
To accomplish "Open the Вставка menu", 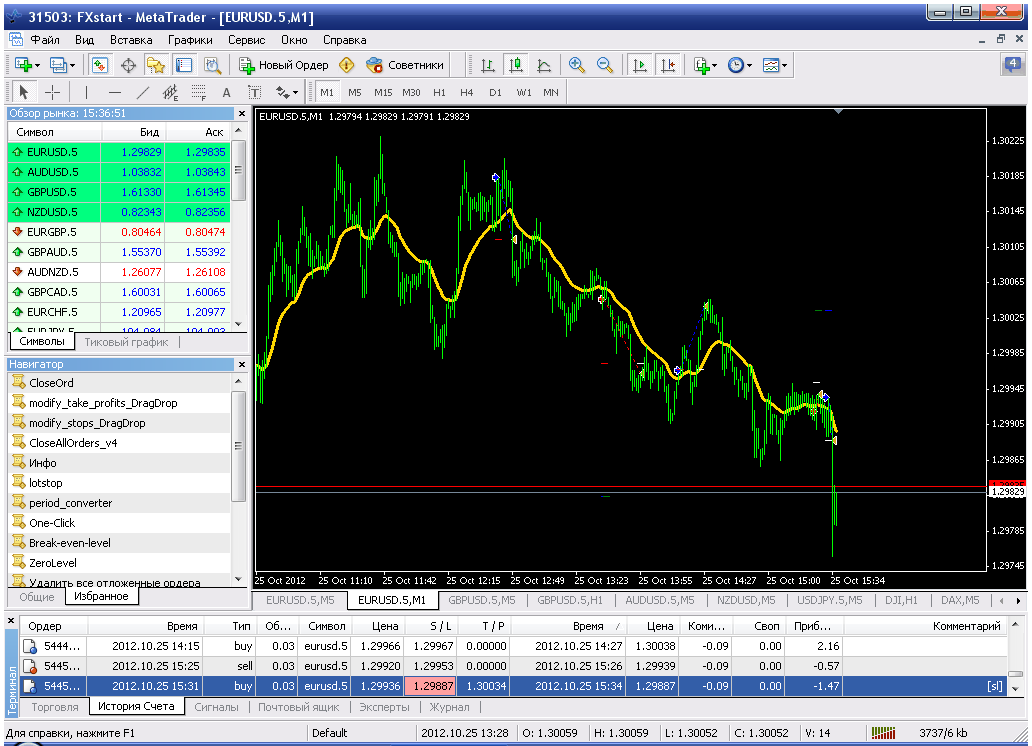I will [131, 40].
